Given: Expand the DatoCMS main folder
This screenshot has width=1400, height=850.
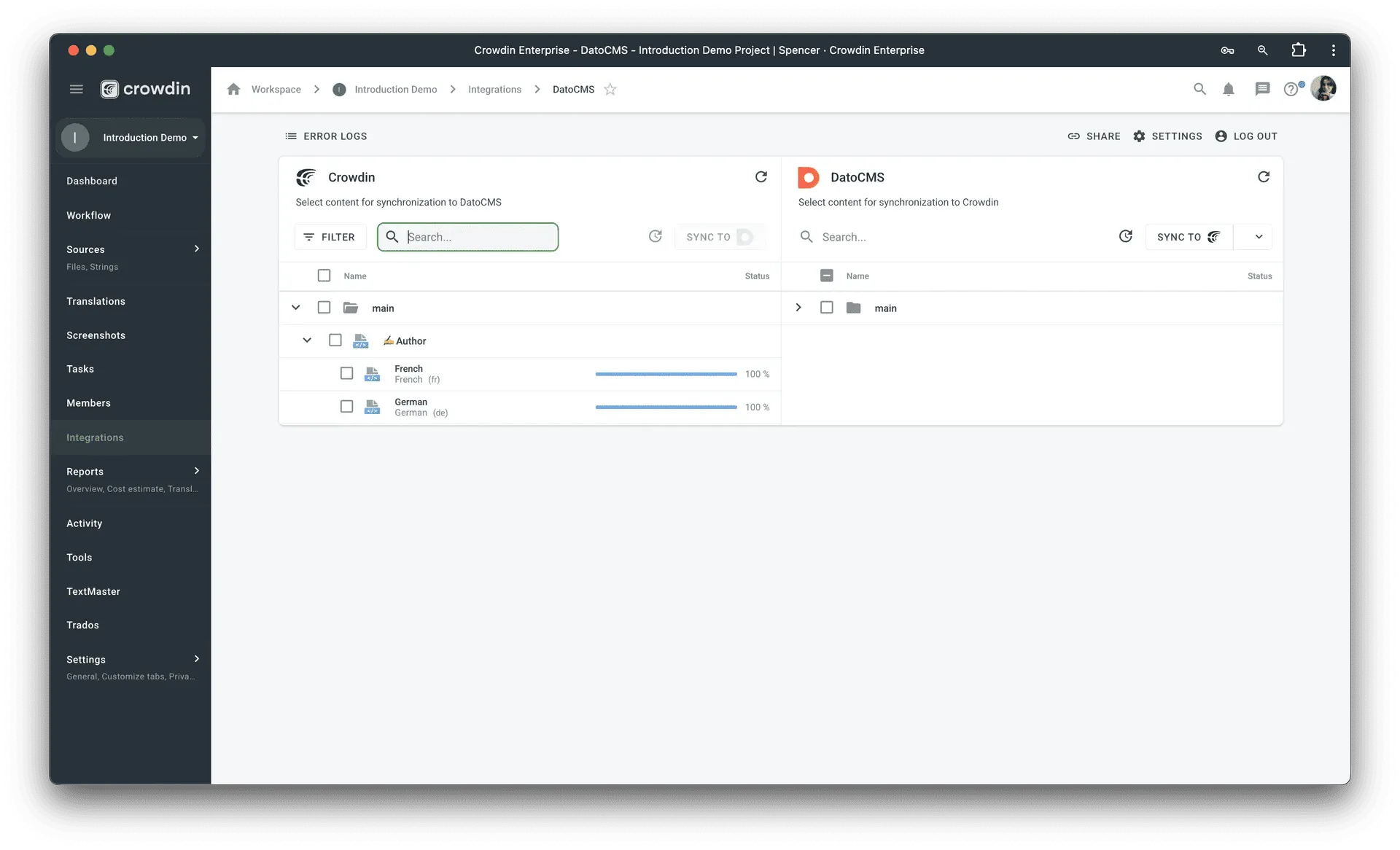Looking at the screenshot, I should pos(798,308).
